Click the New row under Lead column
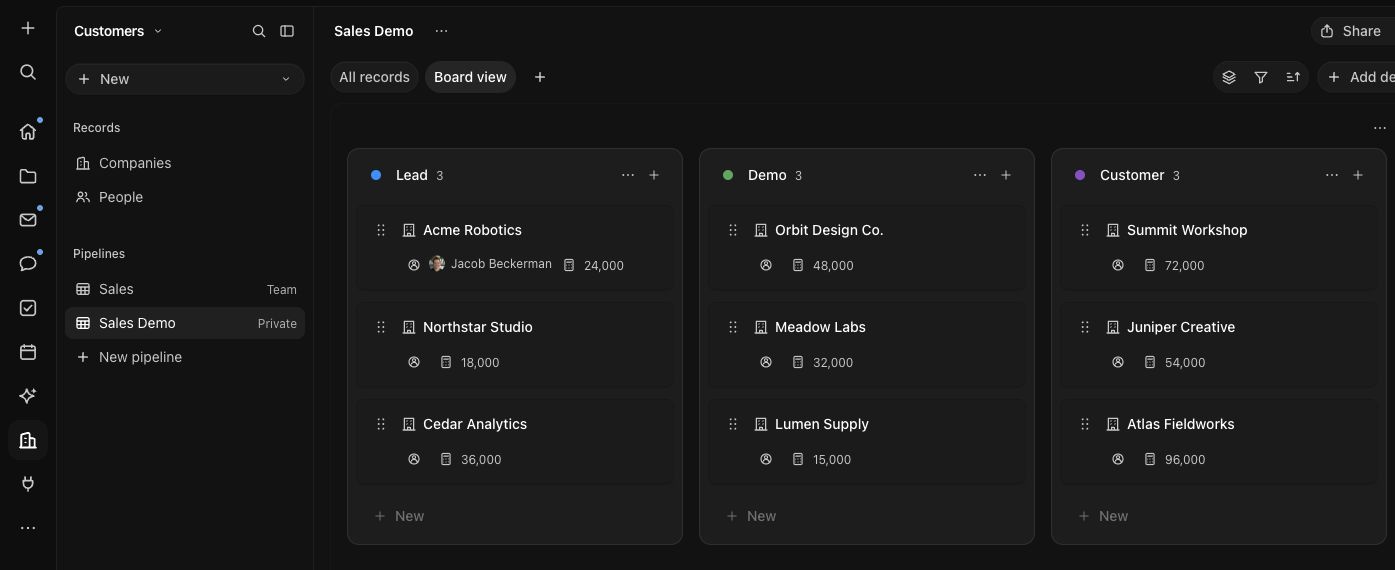The height and width of the screenshot is (570, 1395). click(x=515, y=516)
